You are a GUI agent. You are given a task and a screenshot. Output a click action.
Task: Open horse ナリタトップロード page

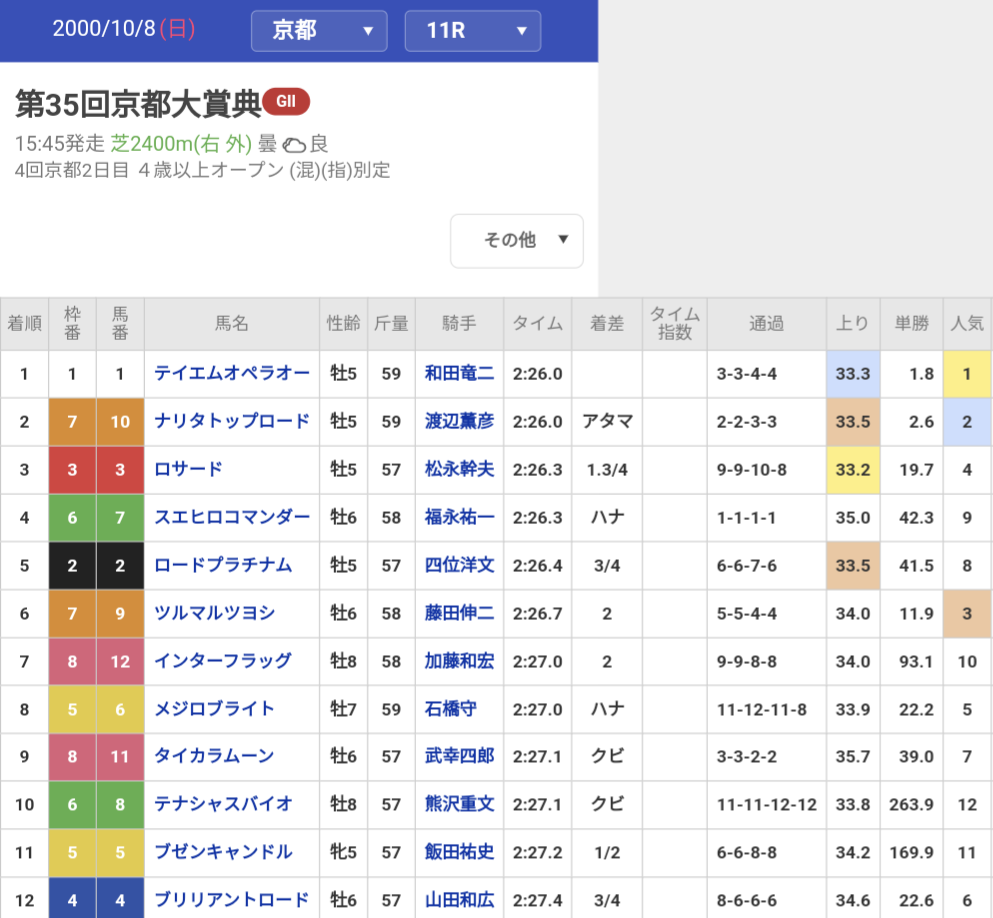coord(232,422)
